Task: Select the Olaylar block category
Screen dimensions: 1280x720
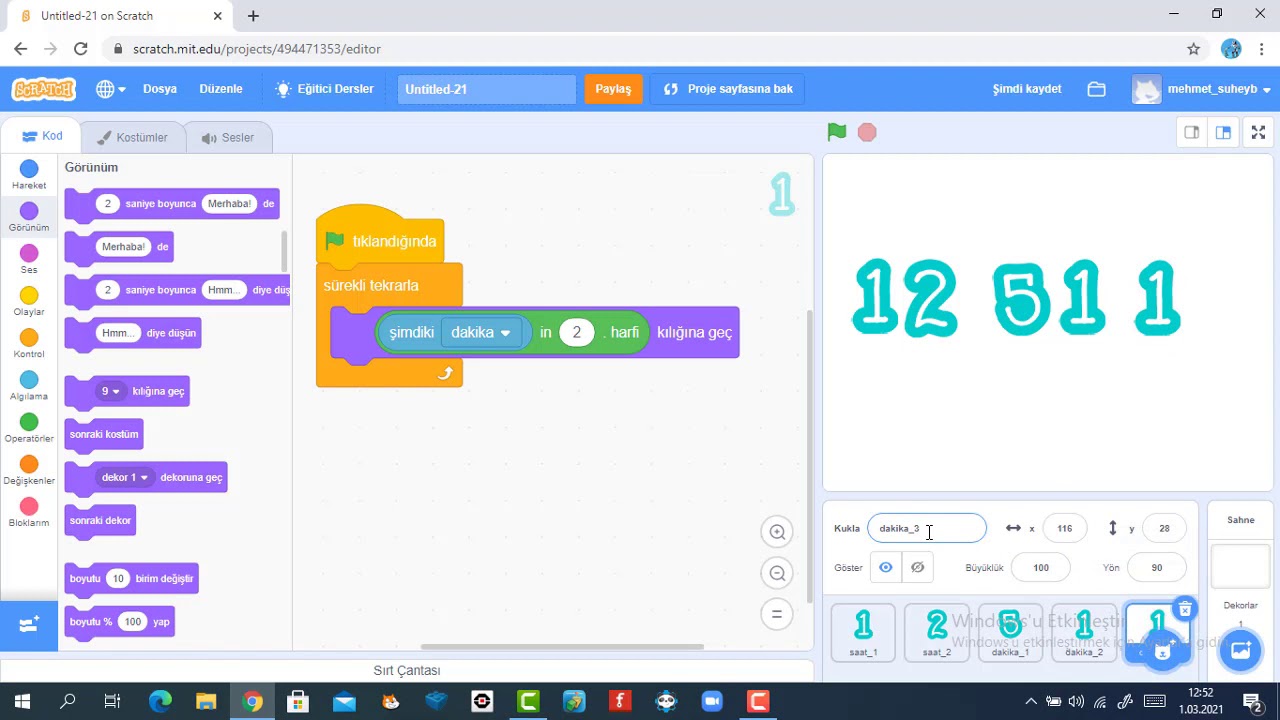Action: (x=29, y=301)
